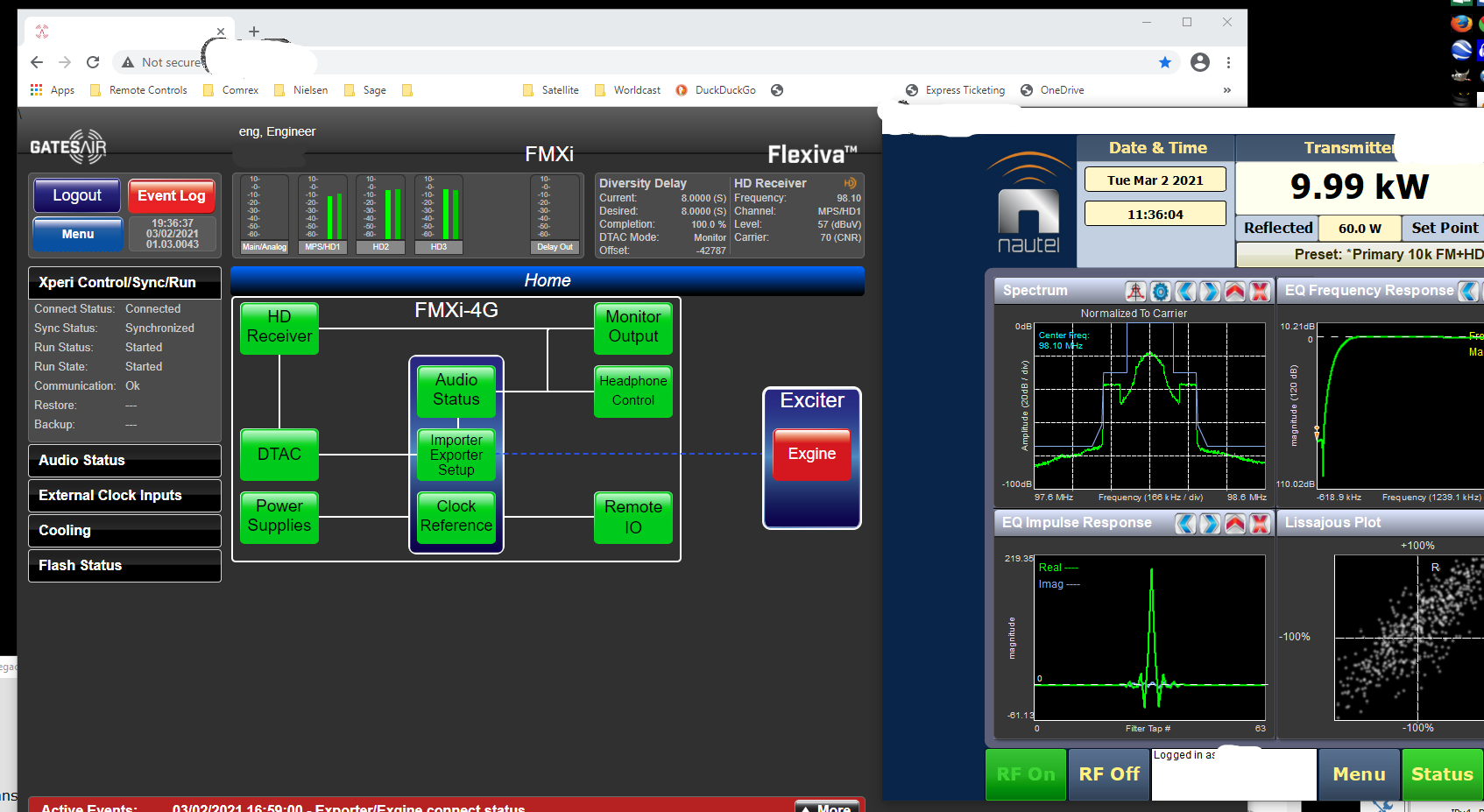Expand More in the Active Events banner
1484x812 pixels.
click(827, 807)
